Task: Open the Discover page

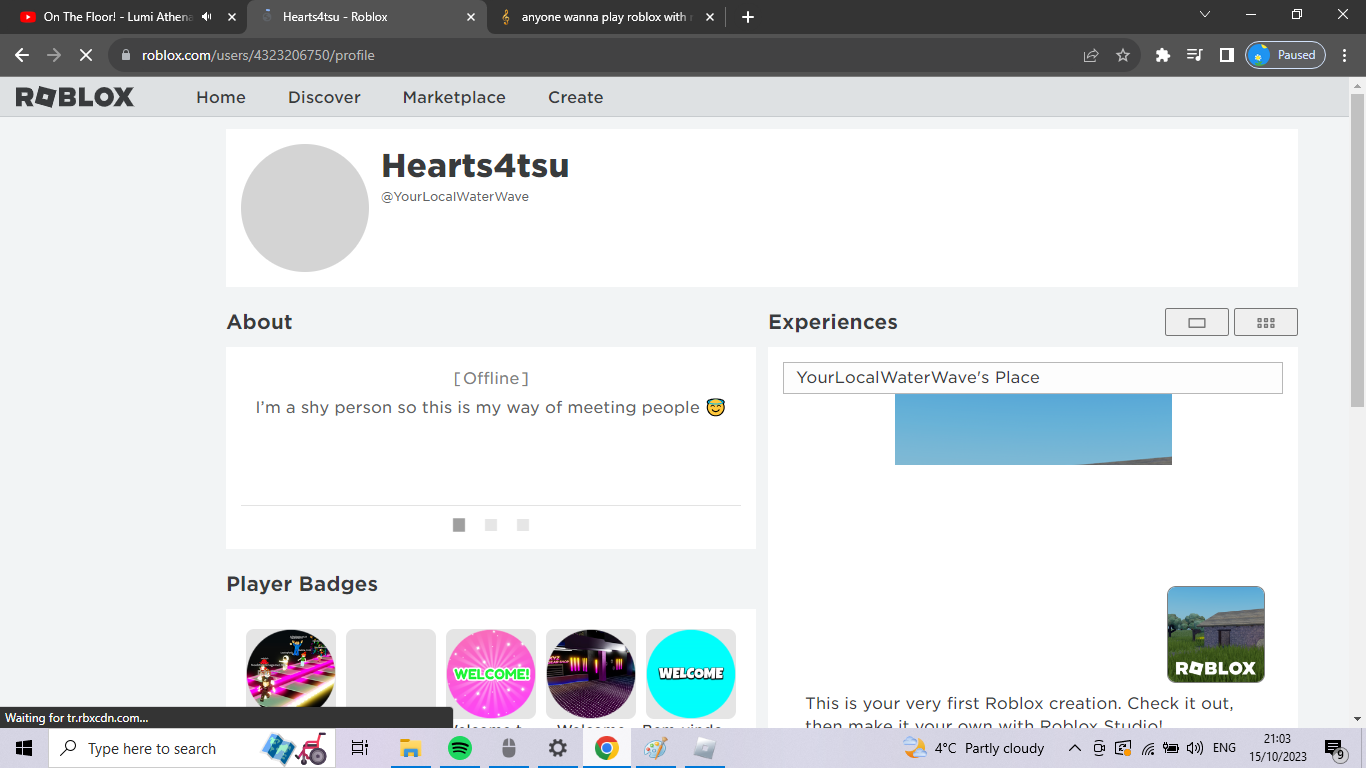Action: click(324, 97)
